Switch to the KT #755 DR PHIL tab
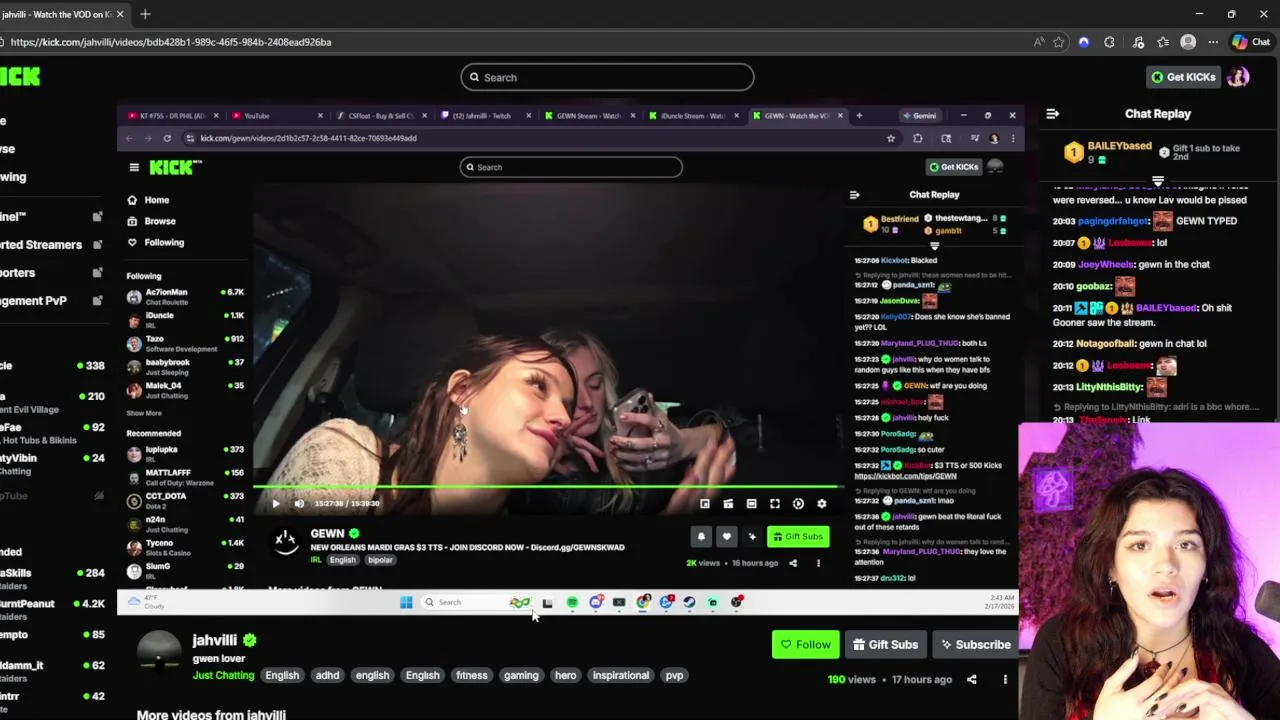The width and height of the screenshot is (1280, 720). (172, 115)
